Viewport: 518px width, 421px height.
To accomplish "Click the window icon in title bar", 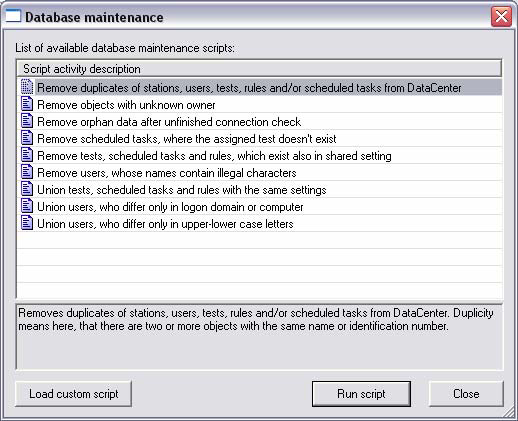I will tap(13, 16).
